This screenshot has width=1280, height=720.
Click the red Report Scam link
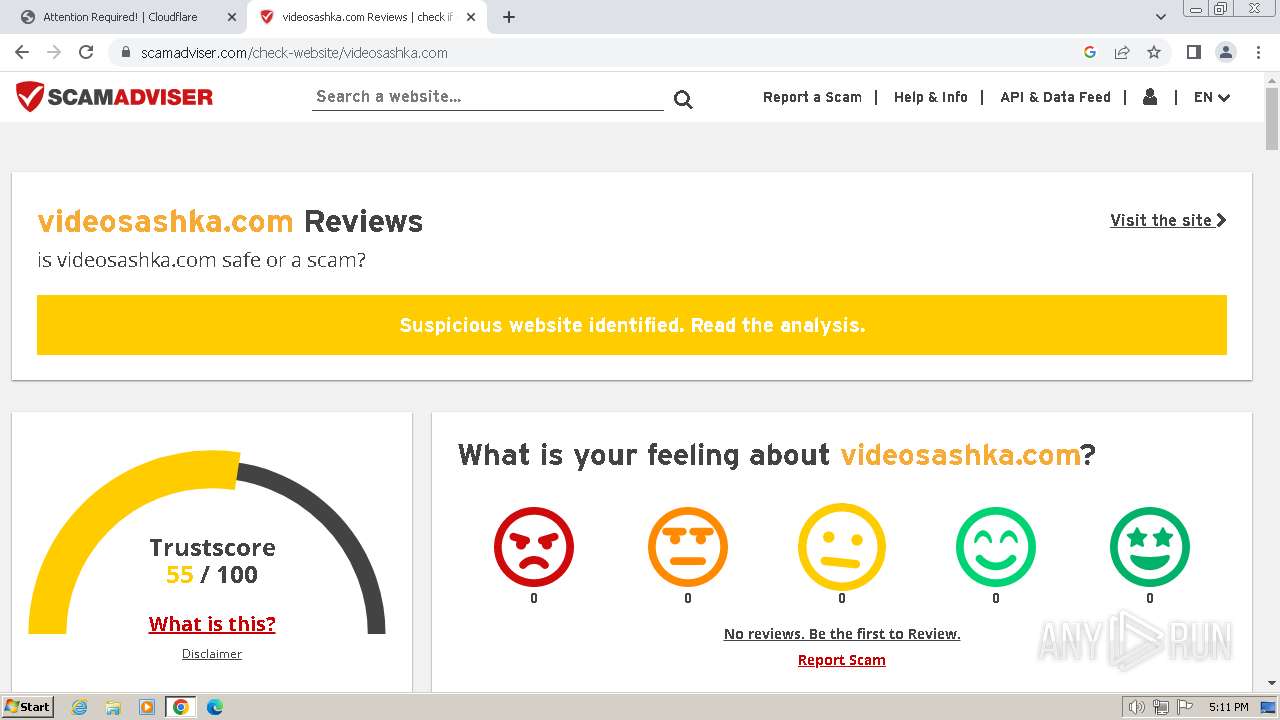[x=842, y=660]
